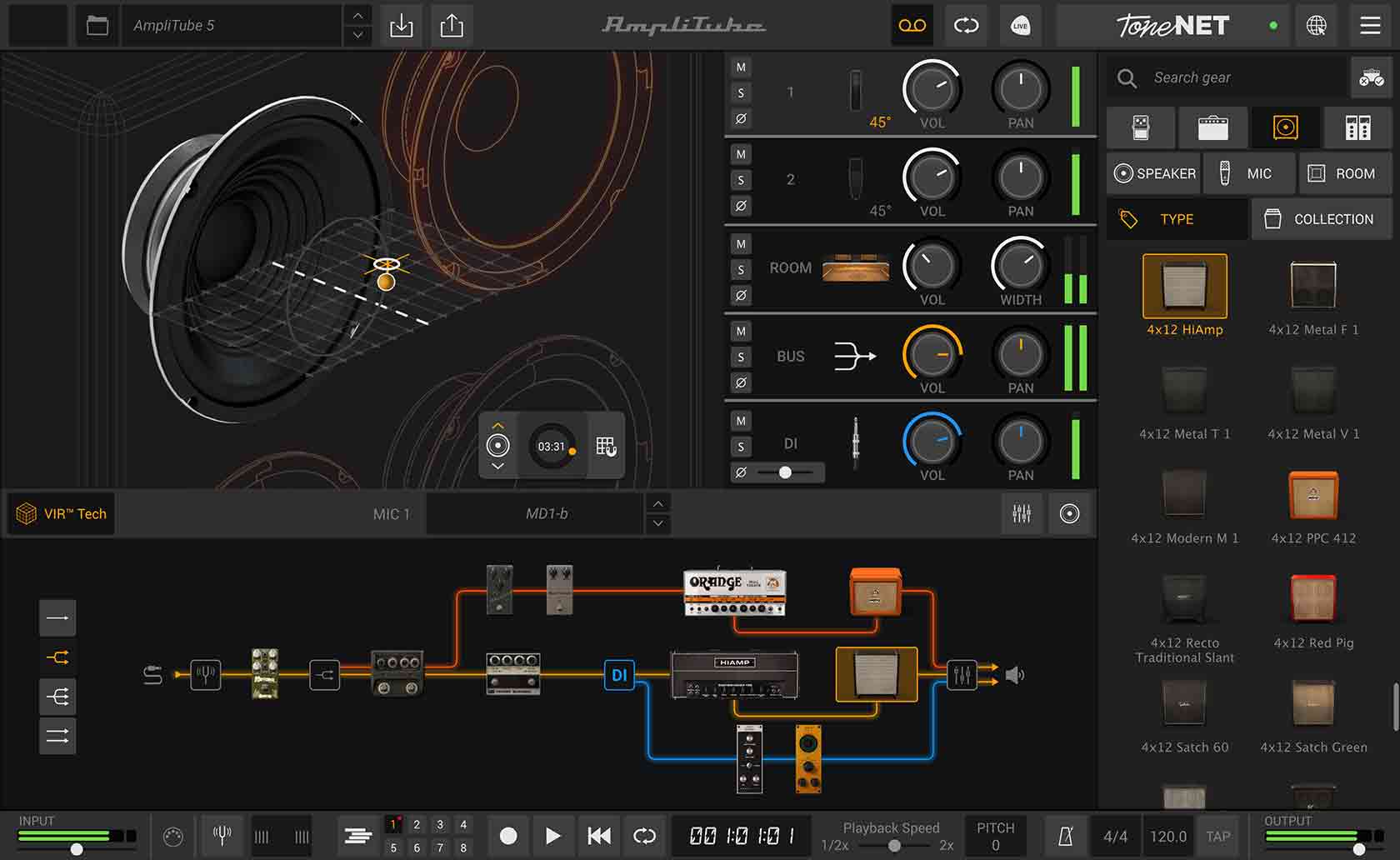Open the hamburger menu at top right

tap(1369, 25)
